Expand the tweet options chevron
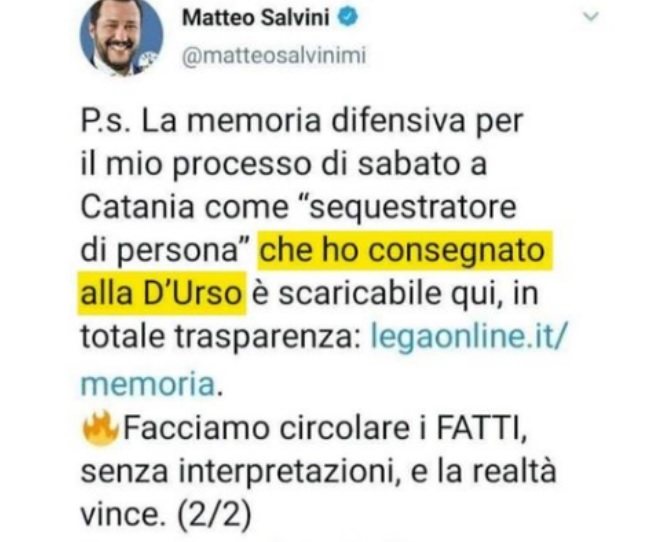Screen dimensions: 657x542 [x=591, y=17]
